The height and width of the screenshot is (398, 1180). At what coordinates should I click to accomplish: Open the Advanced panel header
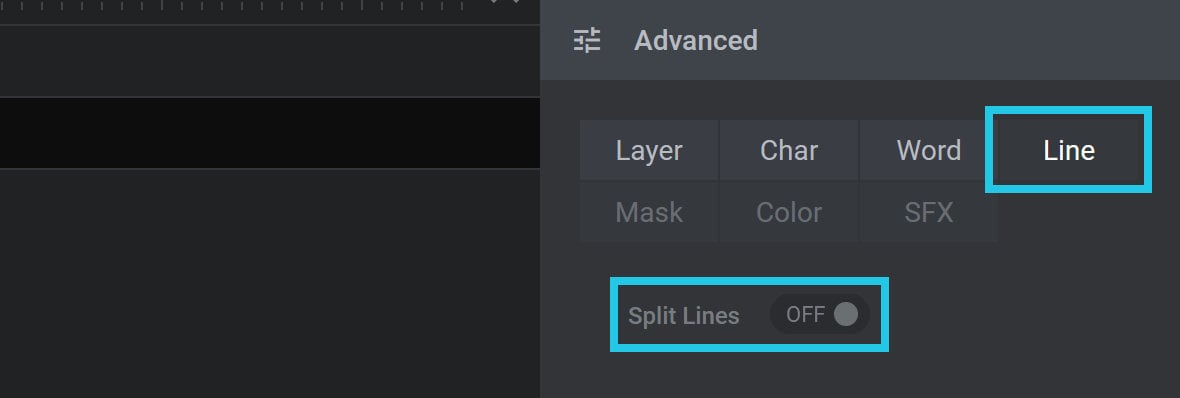[x=860, y=40]
